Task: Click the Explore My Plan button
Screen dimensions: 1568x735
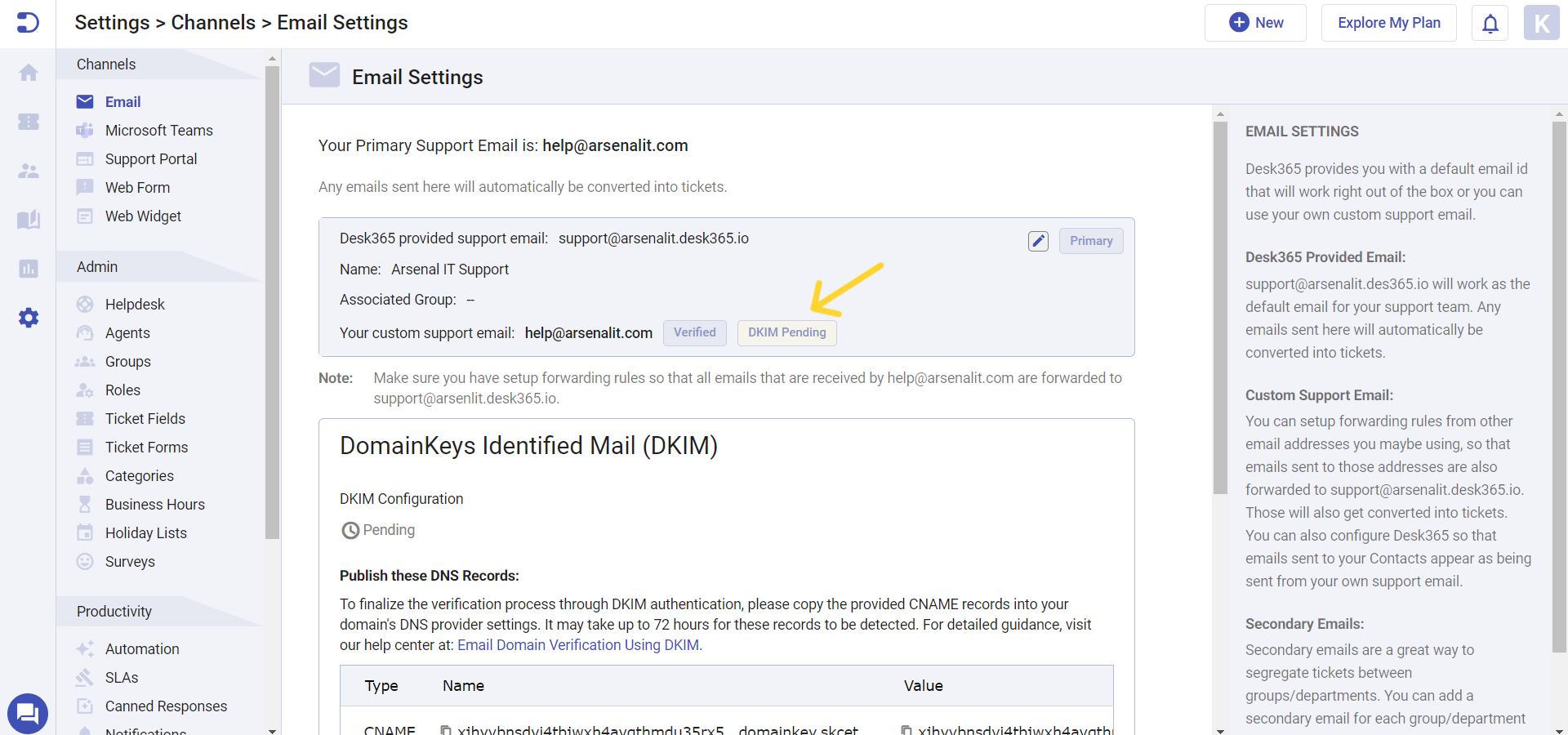Action: [1388, 23]
